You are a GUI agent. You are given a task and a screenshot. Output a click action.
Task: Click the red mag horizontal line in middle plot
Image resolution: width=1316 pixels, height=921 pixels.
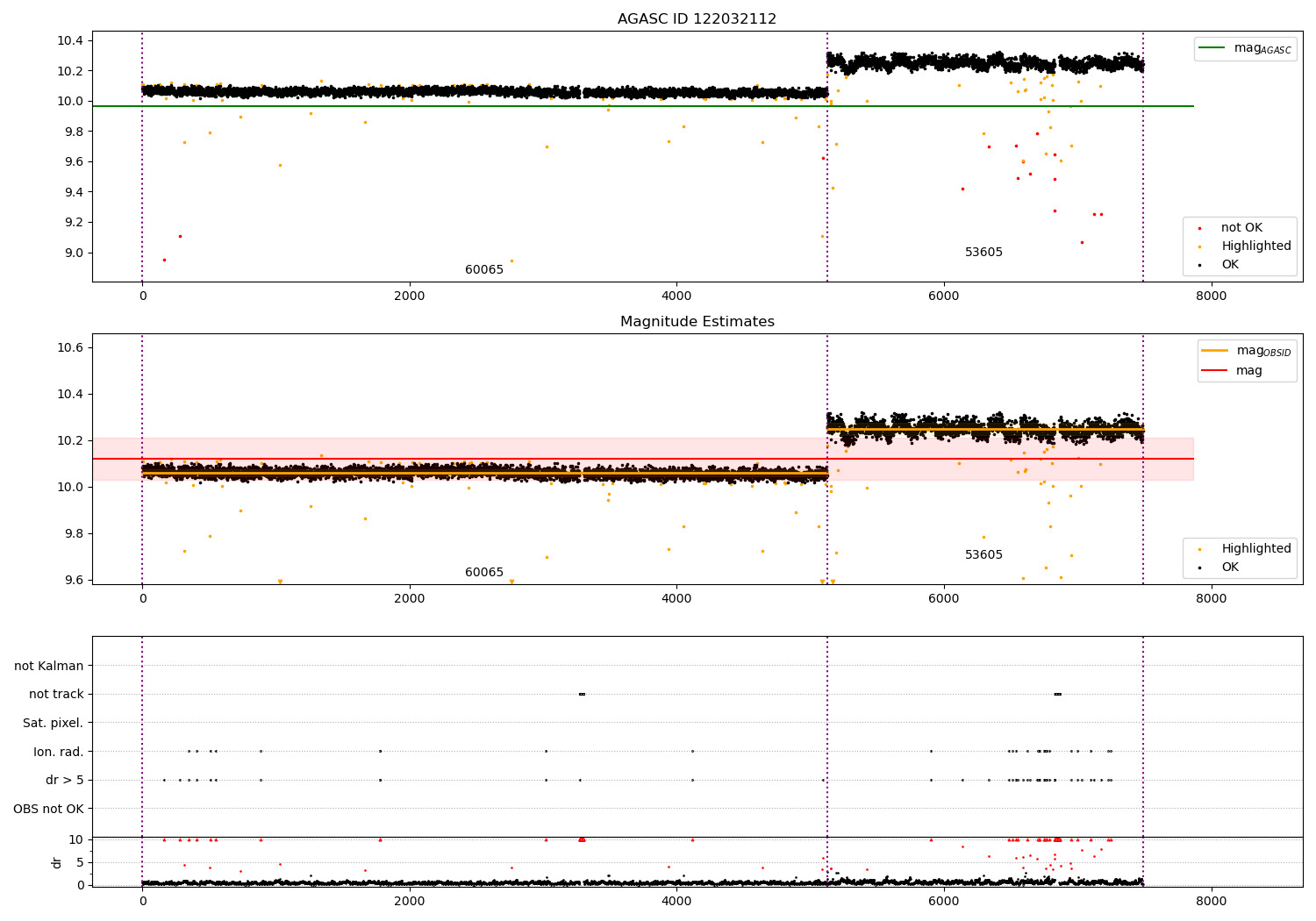click(x=643, y=459)
